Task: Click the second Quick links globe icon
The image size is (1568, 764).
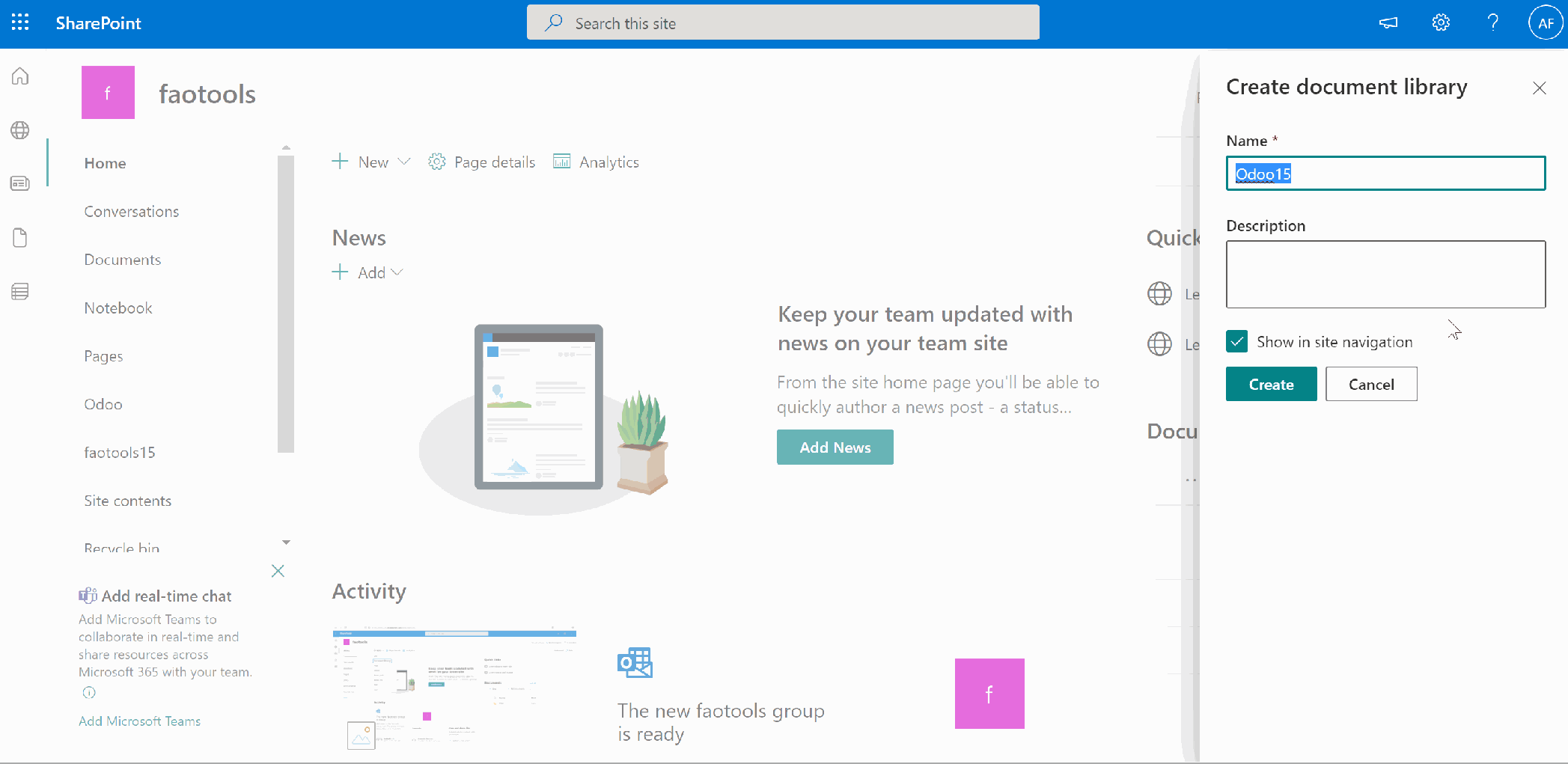Action: [1159, 343]
